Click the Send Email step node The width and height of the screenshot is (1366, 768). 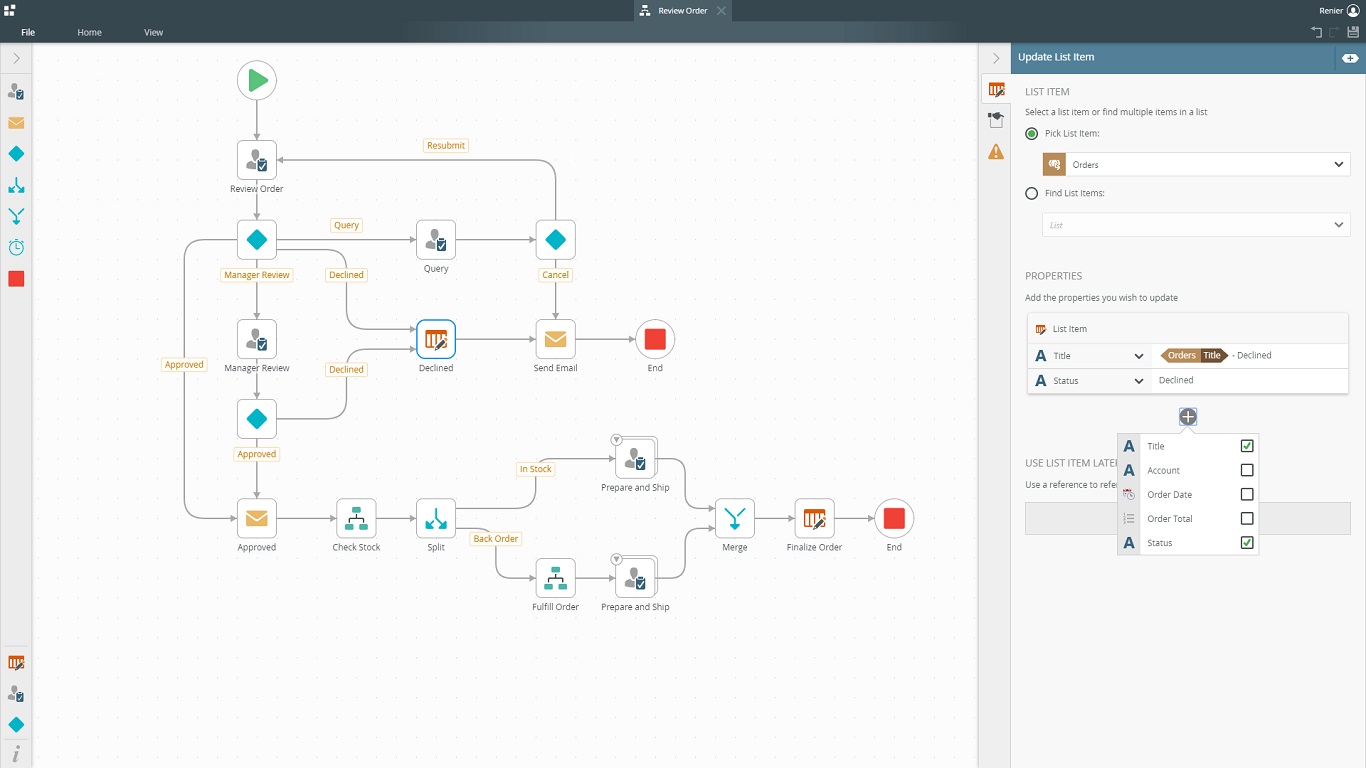tap(555, 340)
